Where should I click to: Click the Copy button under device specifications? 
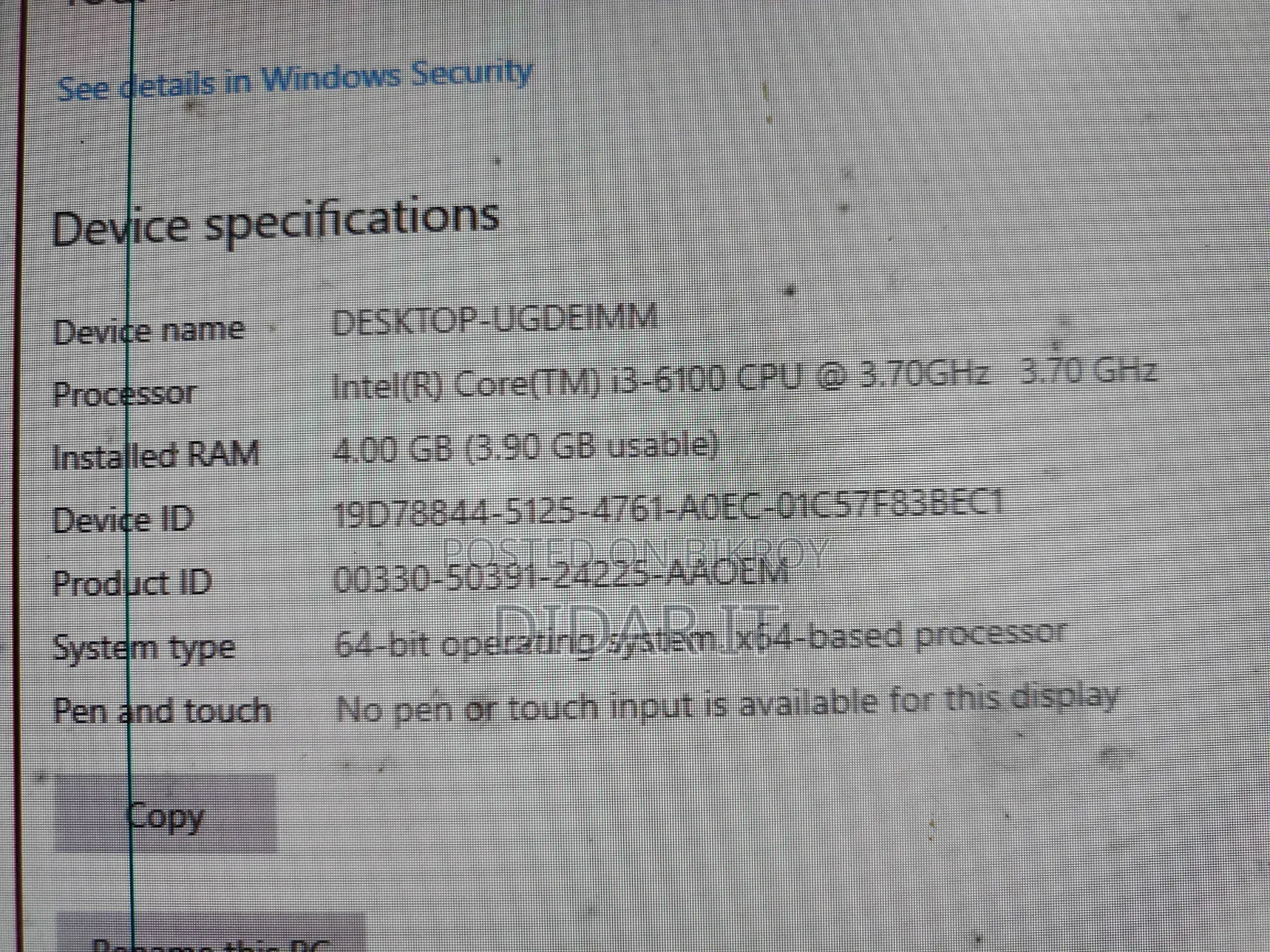click(165, 815)
